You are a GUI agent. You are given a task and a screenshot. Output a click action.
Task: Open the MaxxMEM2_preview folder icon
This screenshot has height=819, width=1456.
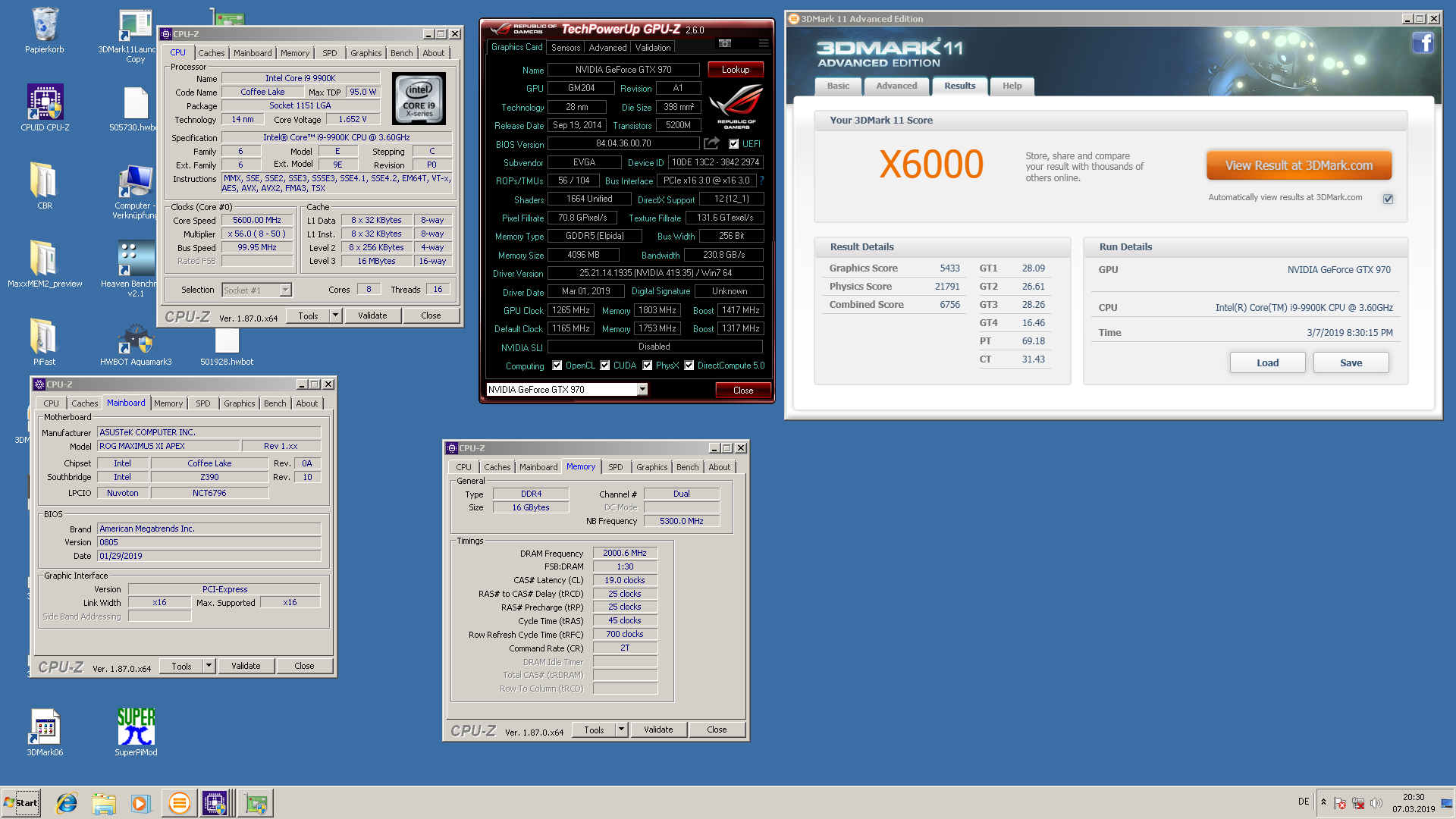click(x=45, y=264)
